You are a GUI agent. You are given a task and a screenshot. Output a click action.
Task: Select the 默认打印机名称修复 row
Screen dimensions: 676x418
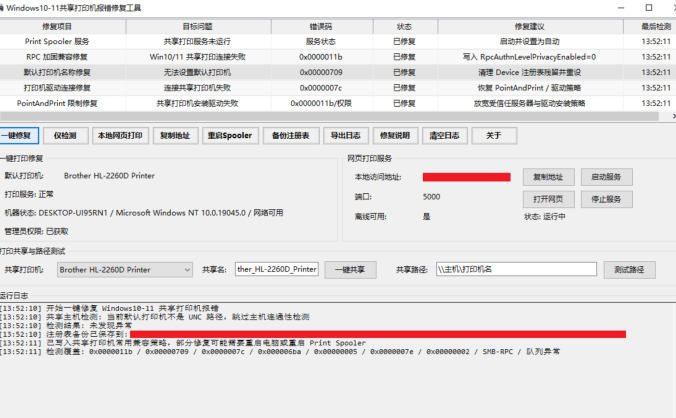point(338,72)
